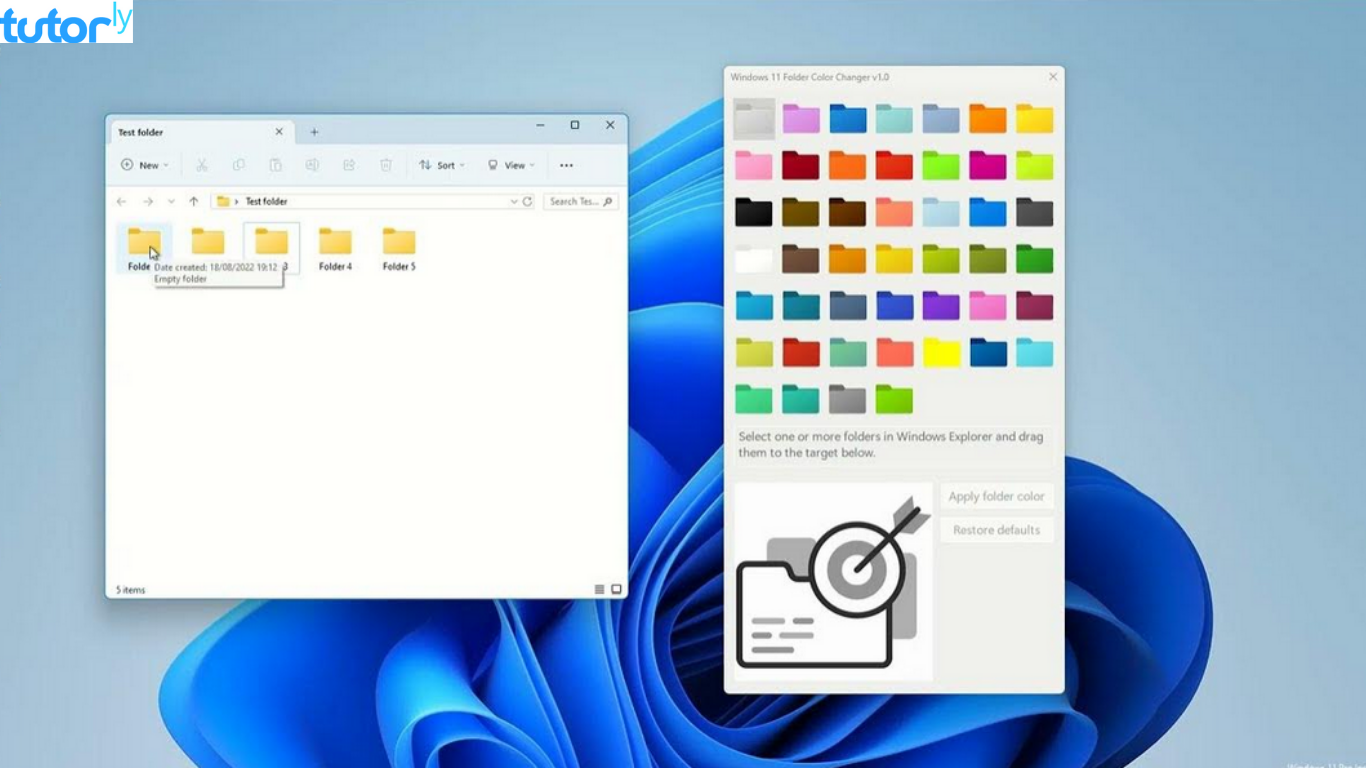The image size is (1366, 768).
Task: Click the Refresh icon in the address bar
Action: pos(527,200)
